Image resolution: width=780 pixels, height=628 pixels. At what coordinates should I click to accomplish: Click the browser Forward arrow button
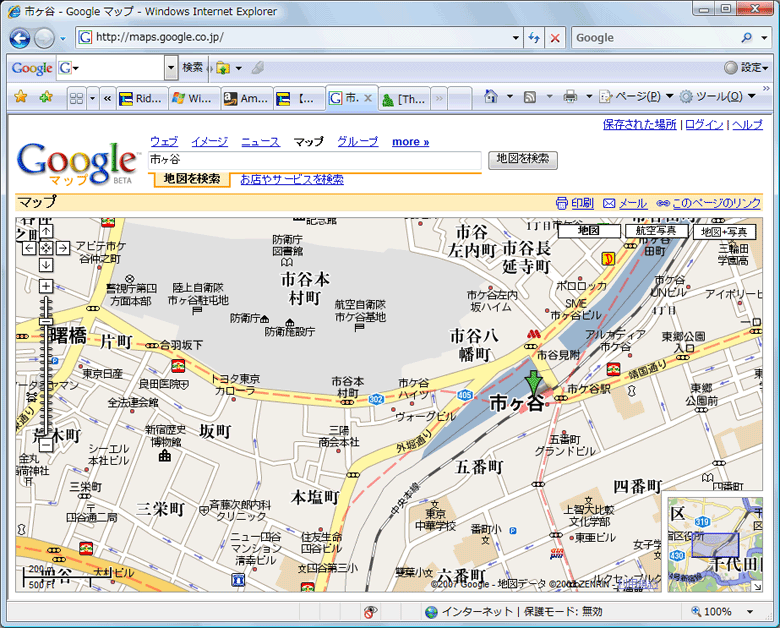(45, 38)
